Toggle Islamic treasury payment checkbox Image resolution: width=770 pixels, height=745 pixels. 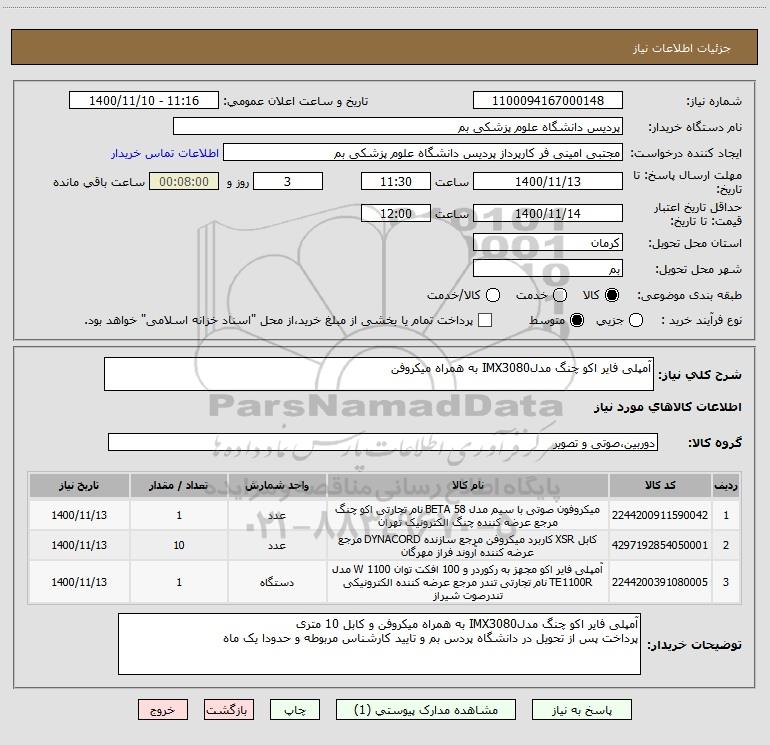[485, 320]
